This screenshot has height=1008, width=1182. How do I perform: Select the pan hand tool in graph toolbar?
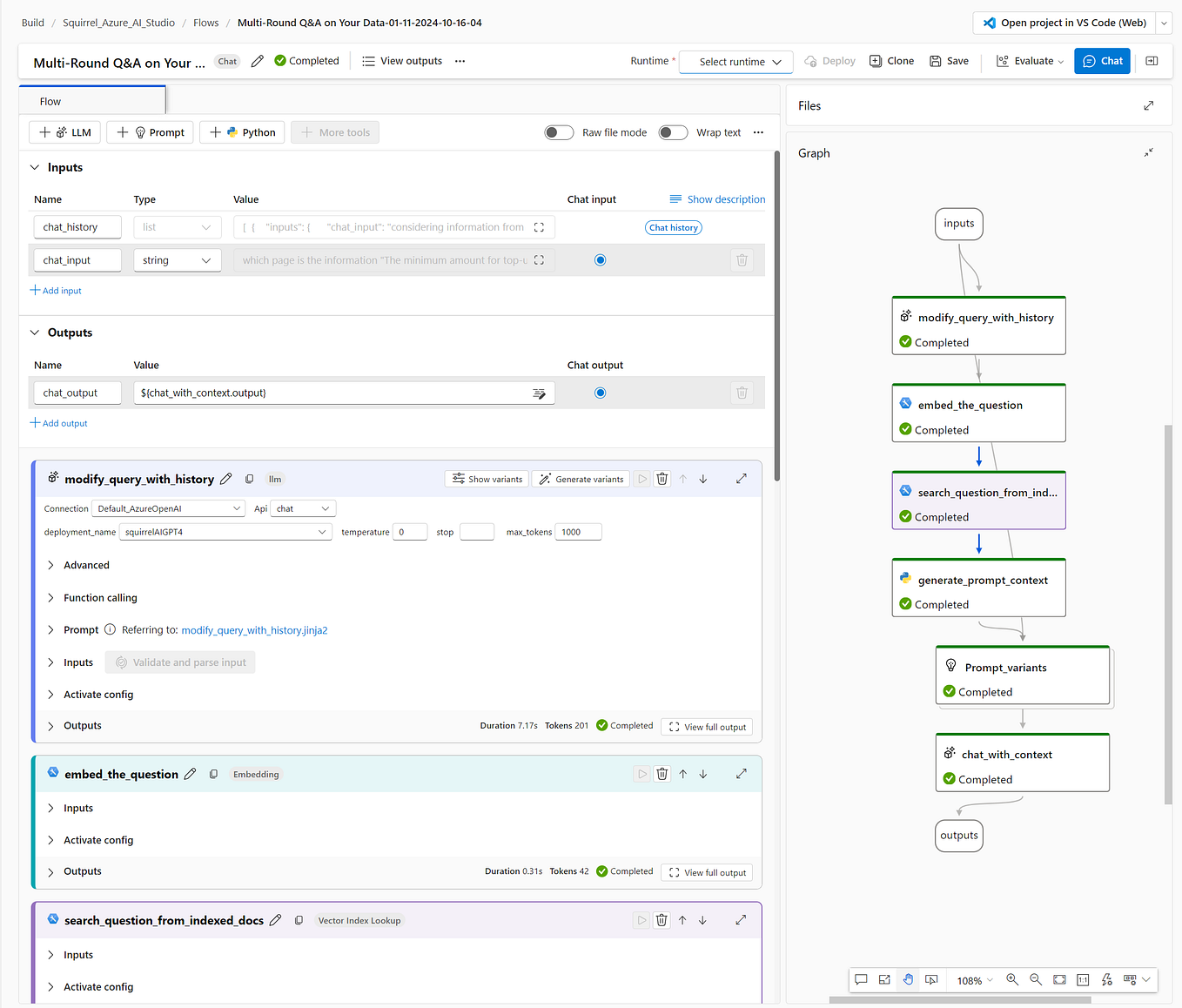click(908, 979)
